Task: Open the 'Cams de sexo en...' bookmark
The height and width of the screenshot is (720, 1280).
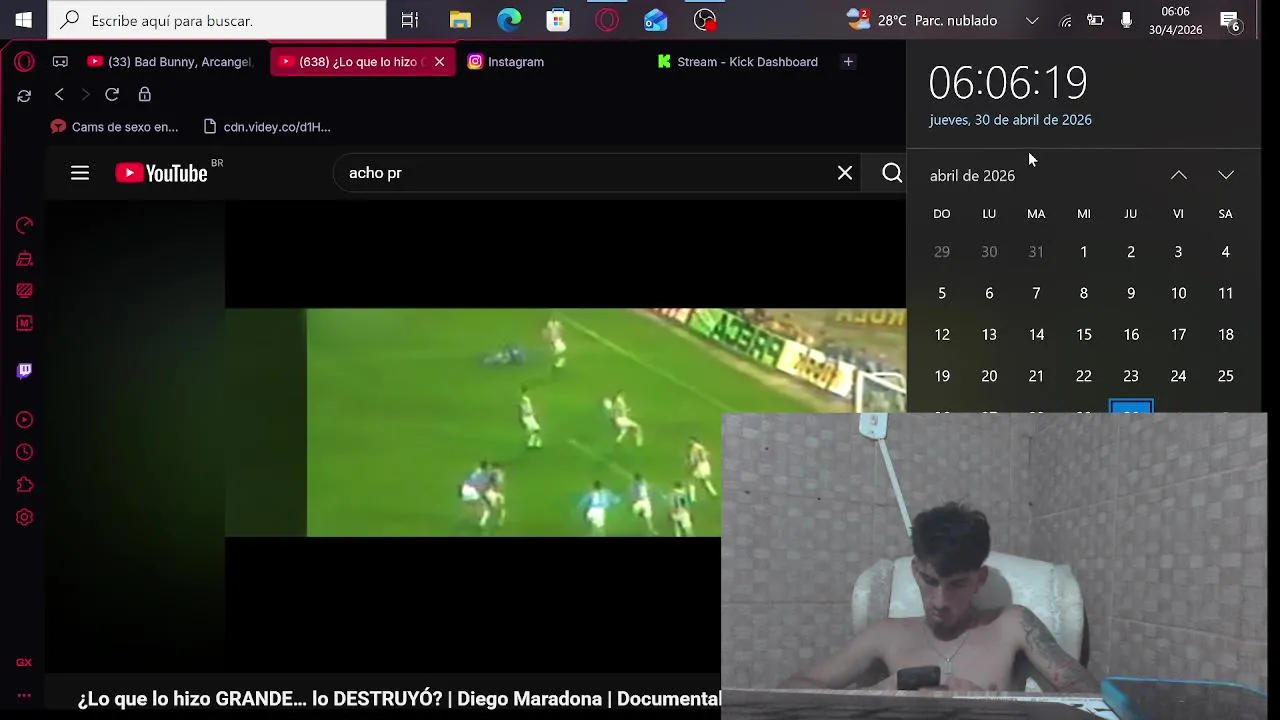Action: 114,127
